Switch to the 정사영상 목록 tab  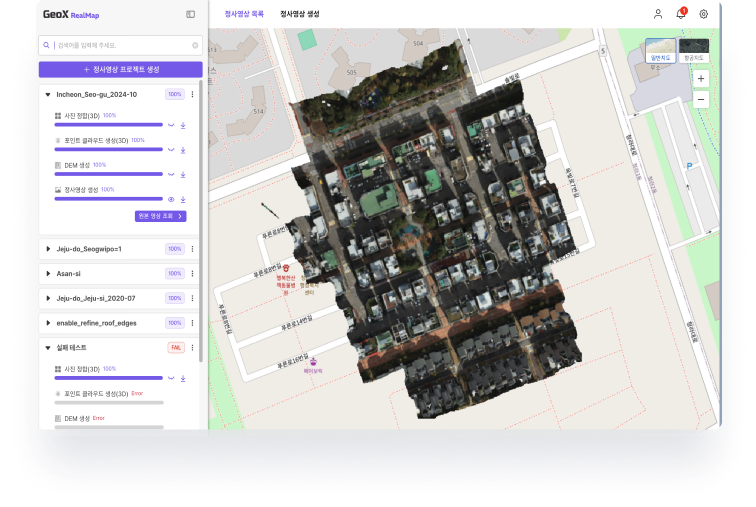pyautogui.click(x=244, y=15)
